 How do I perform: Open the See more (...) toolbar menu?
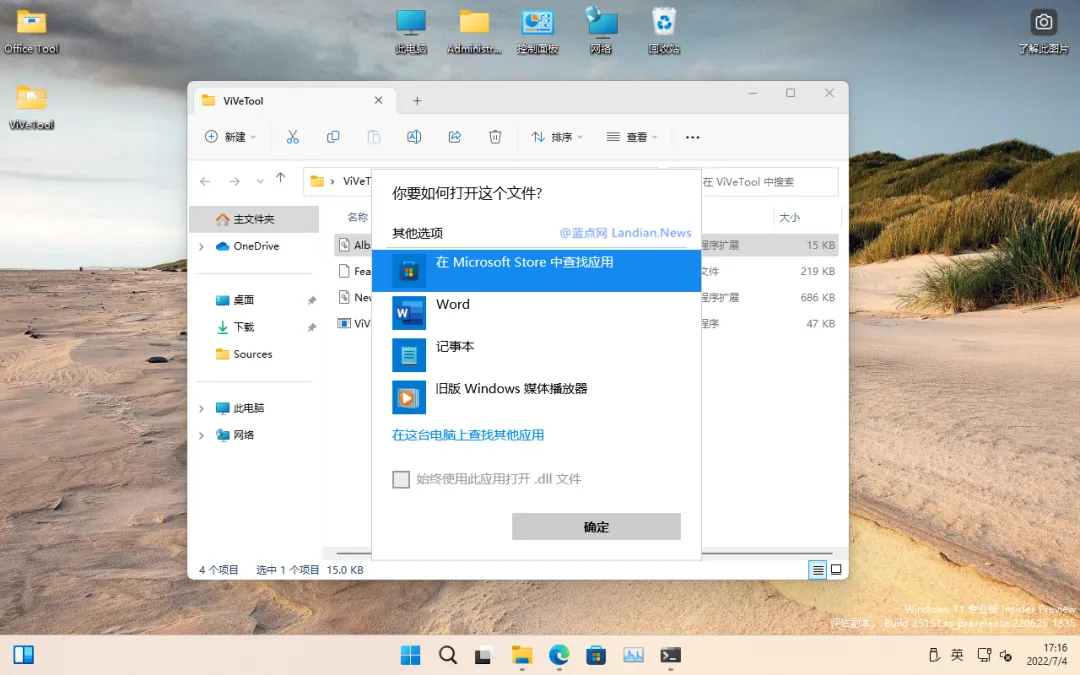pos(692,136)
